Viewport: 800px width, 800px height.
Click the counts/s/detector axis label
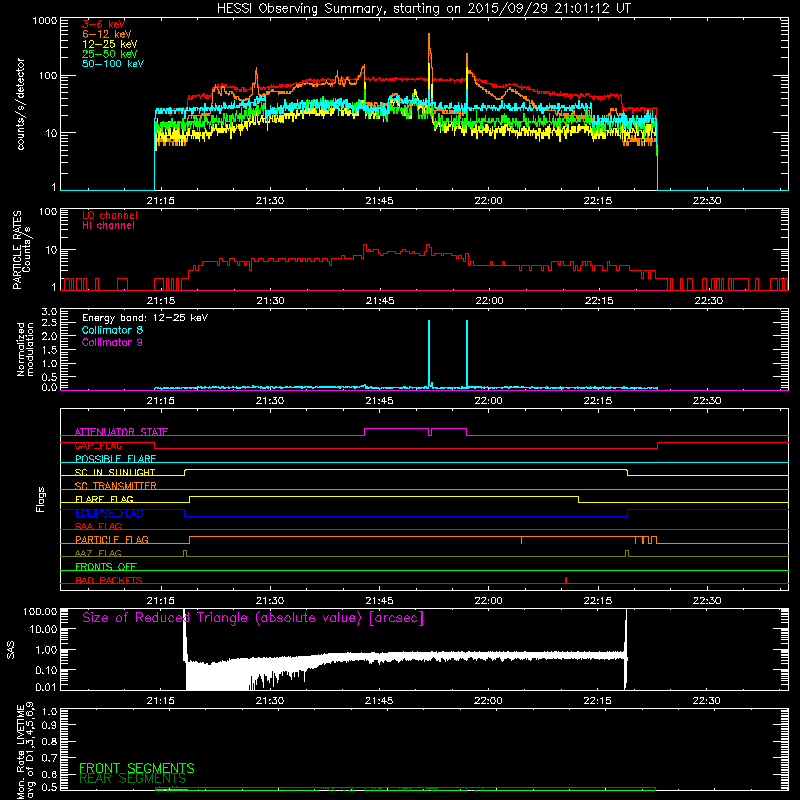(x=20, y=104)
